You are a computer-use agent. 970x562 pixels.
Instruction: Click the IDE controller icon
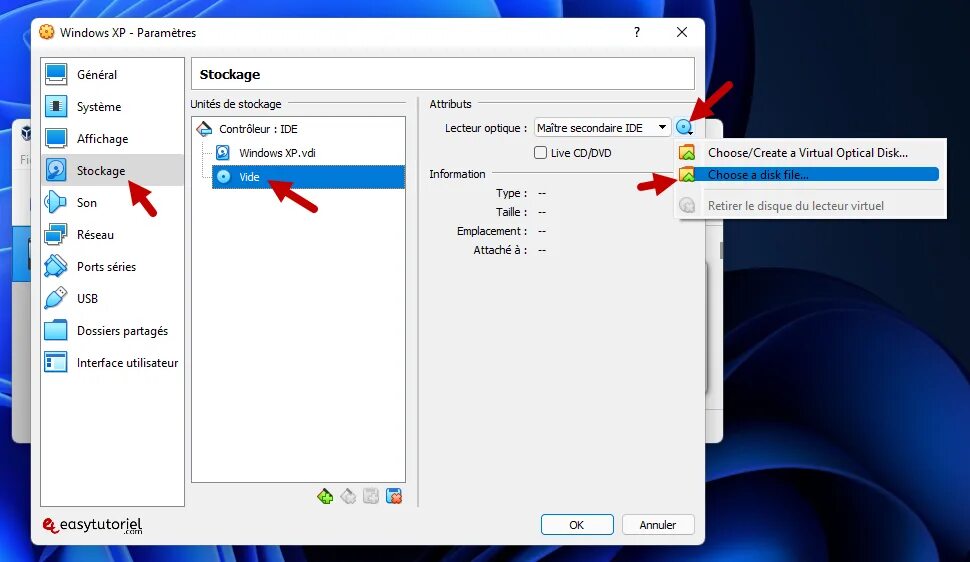[x=204, y=129]
